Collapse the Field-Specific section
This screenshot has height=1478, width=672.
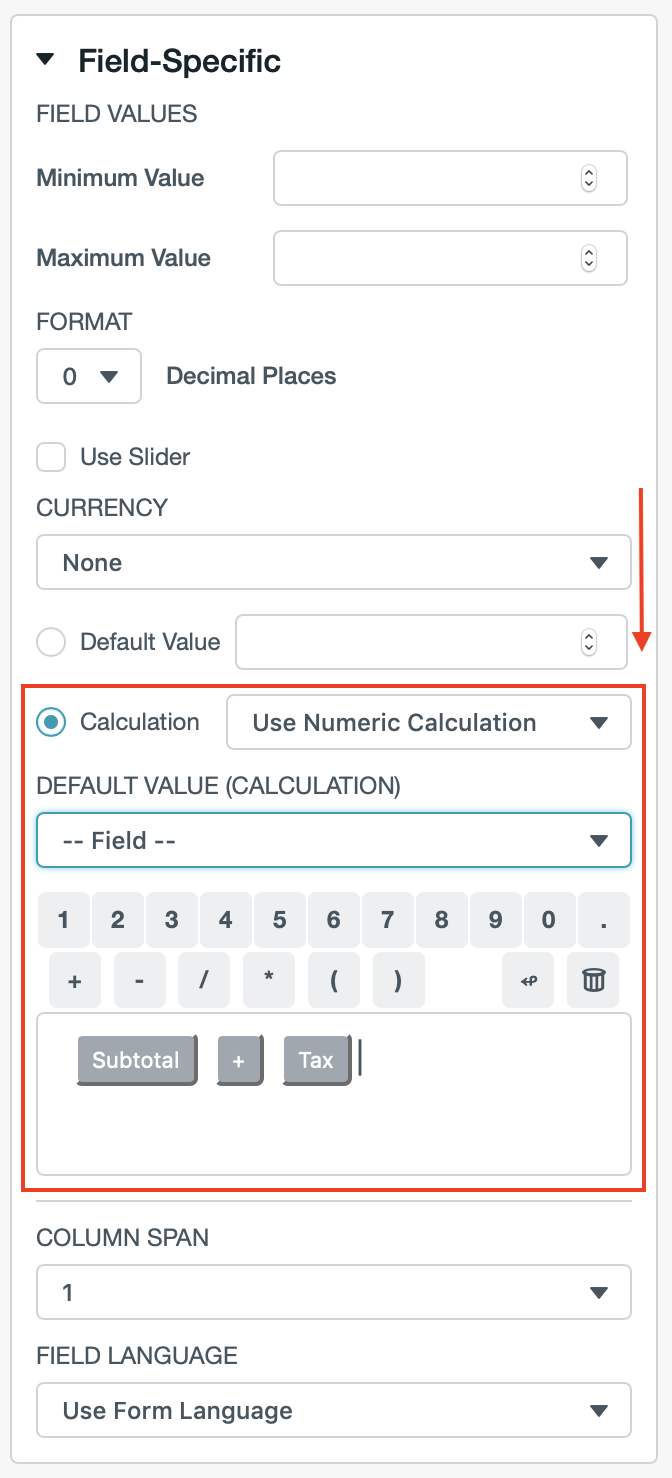point(45,61)
